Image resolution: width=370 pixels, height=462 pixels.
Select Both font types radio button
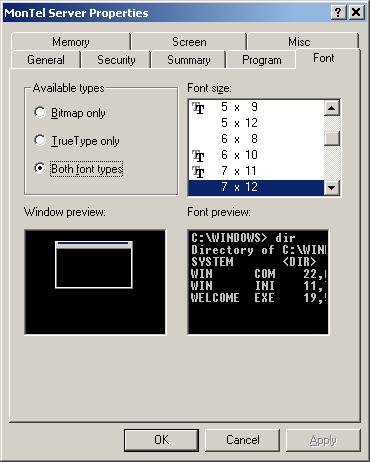point(40,168)
